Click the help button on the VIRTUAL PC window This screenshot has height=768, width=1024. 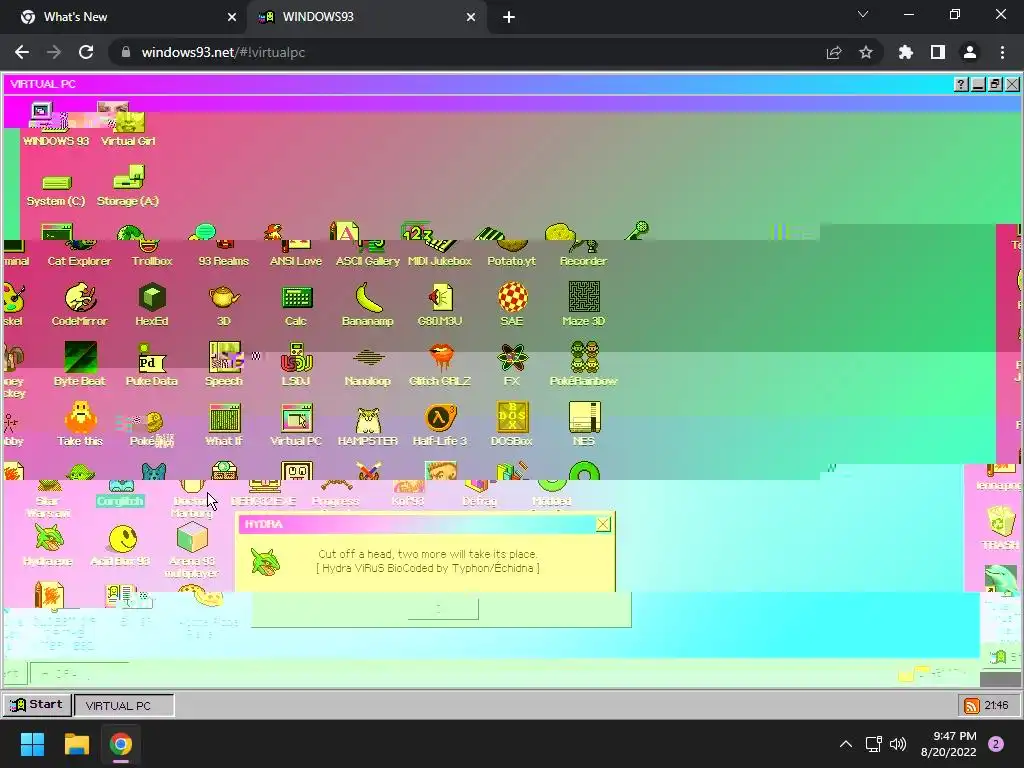tap(961, 84)
